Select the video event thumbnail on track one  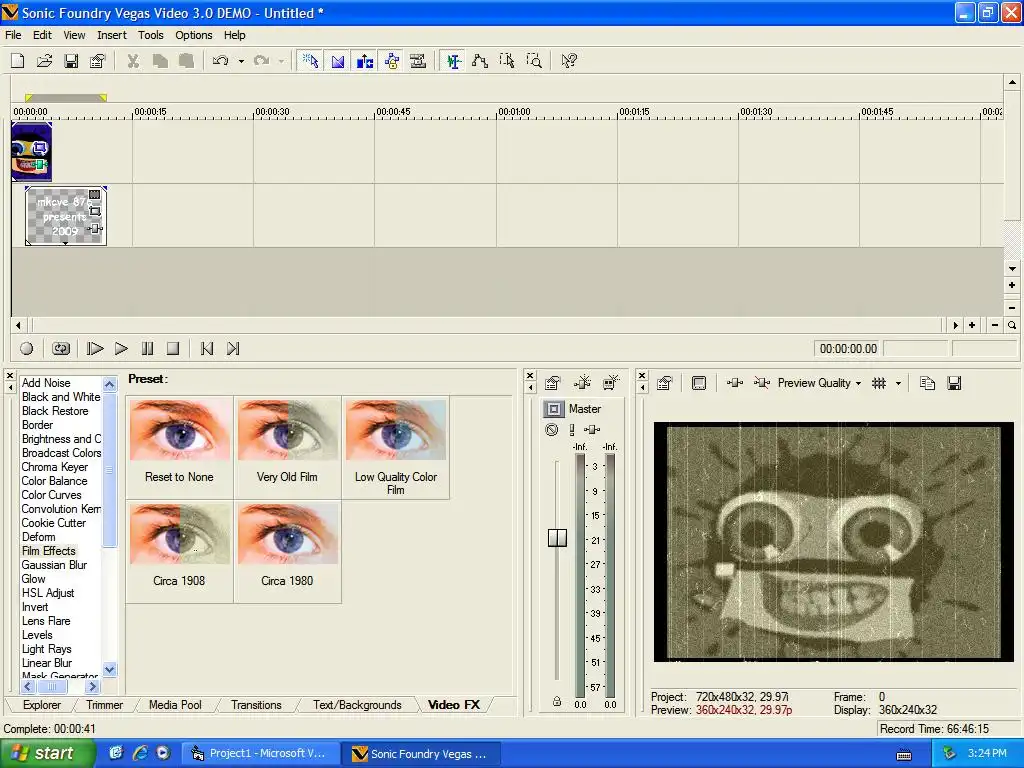point(31,152)
